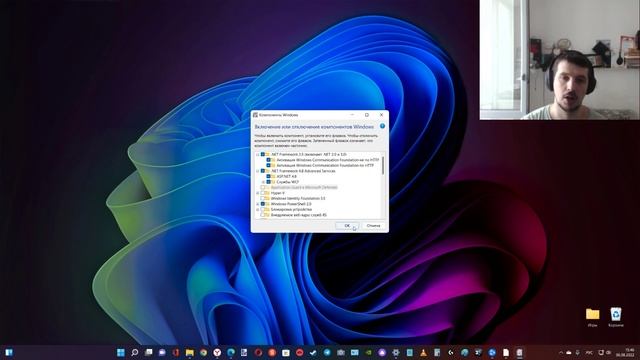Toggle WCF HTTP Activation checkbox
This screenshot has width=640, height=360.
point(268,165)
